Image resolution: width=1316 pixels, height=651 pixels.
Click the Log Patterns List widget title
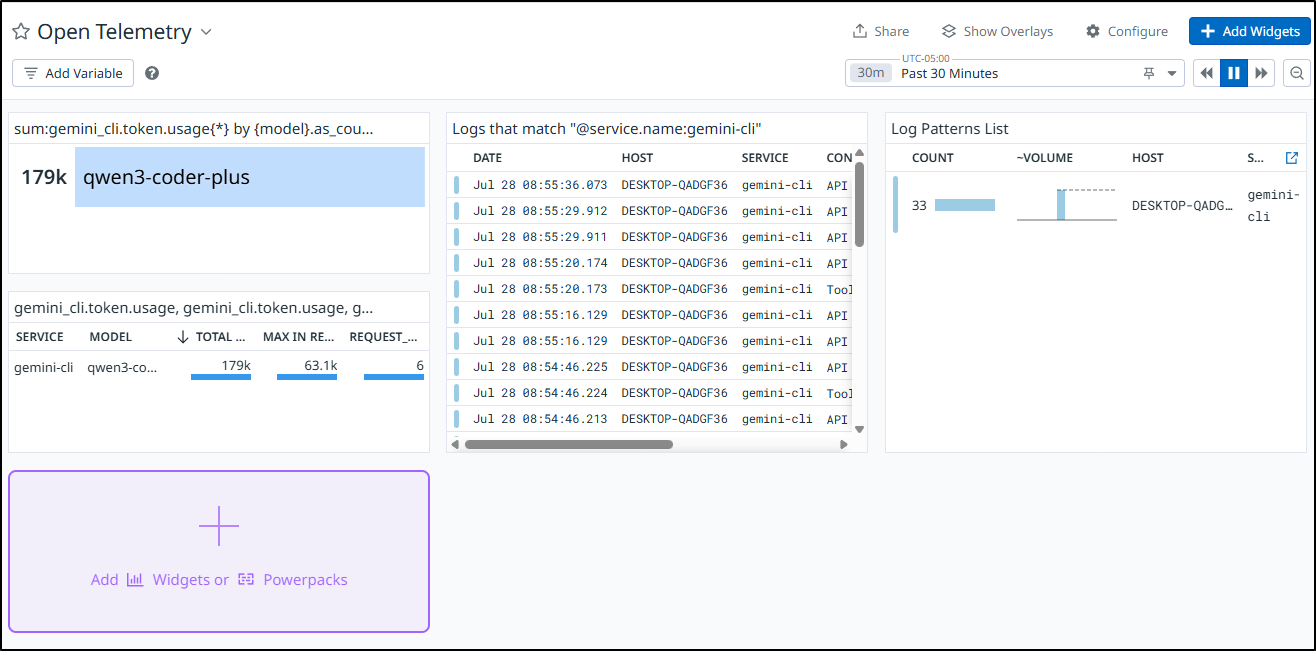(950, 128)
